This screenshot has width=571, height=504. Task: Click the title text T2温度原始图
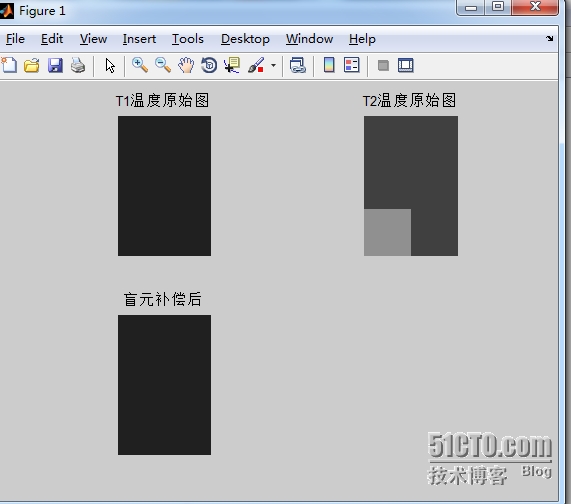(409, 101)
